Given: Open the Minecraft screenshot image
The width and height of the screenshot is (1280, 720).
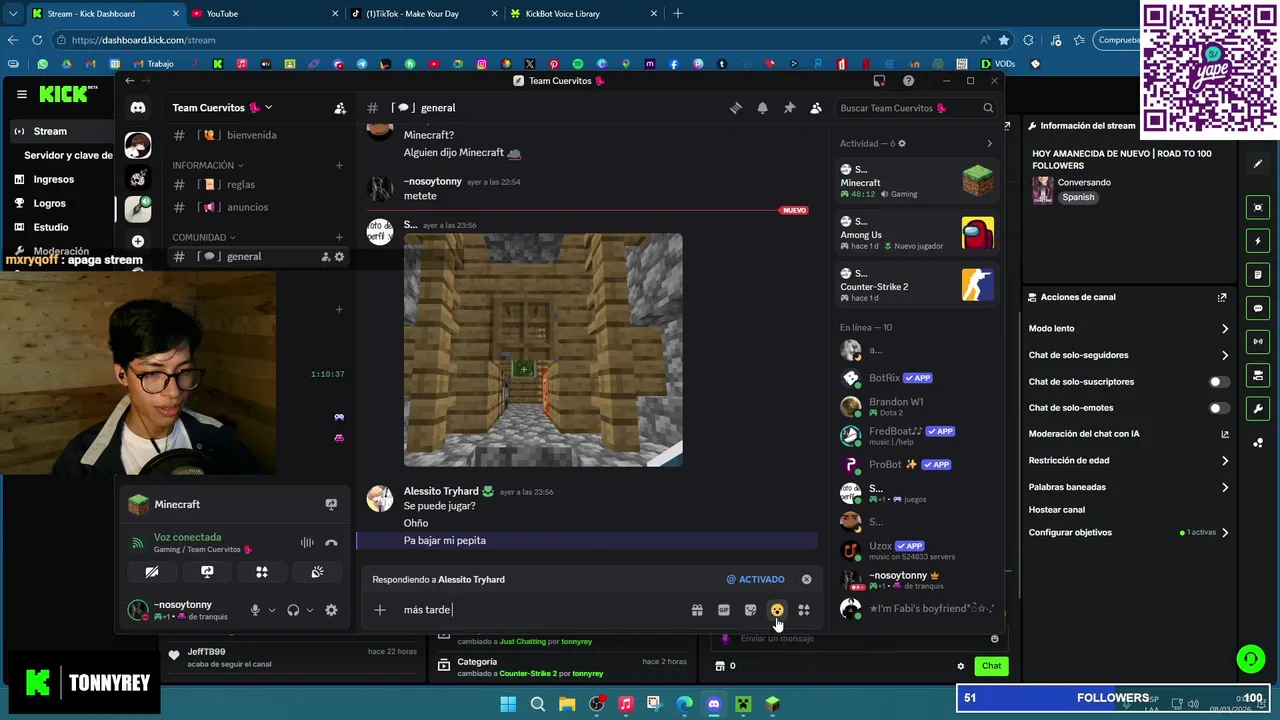Looking at the screenshot, I should pos(543,350).
